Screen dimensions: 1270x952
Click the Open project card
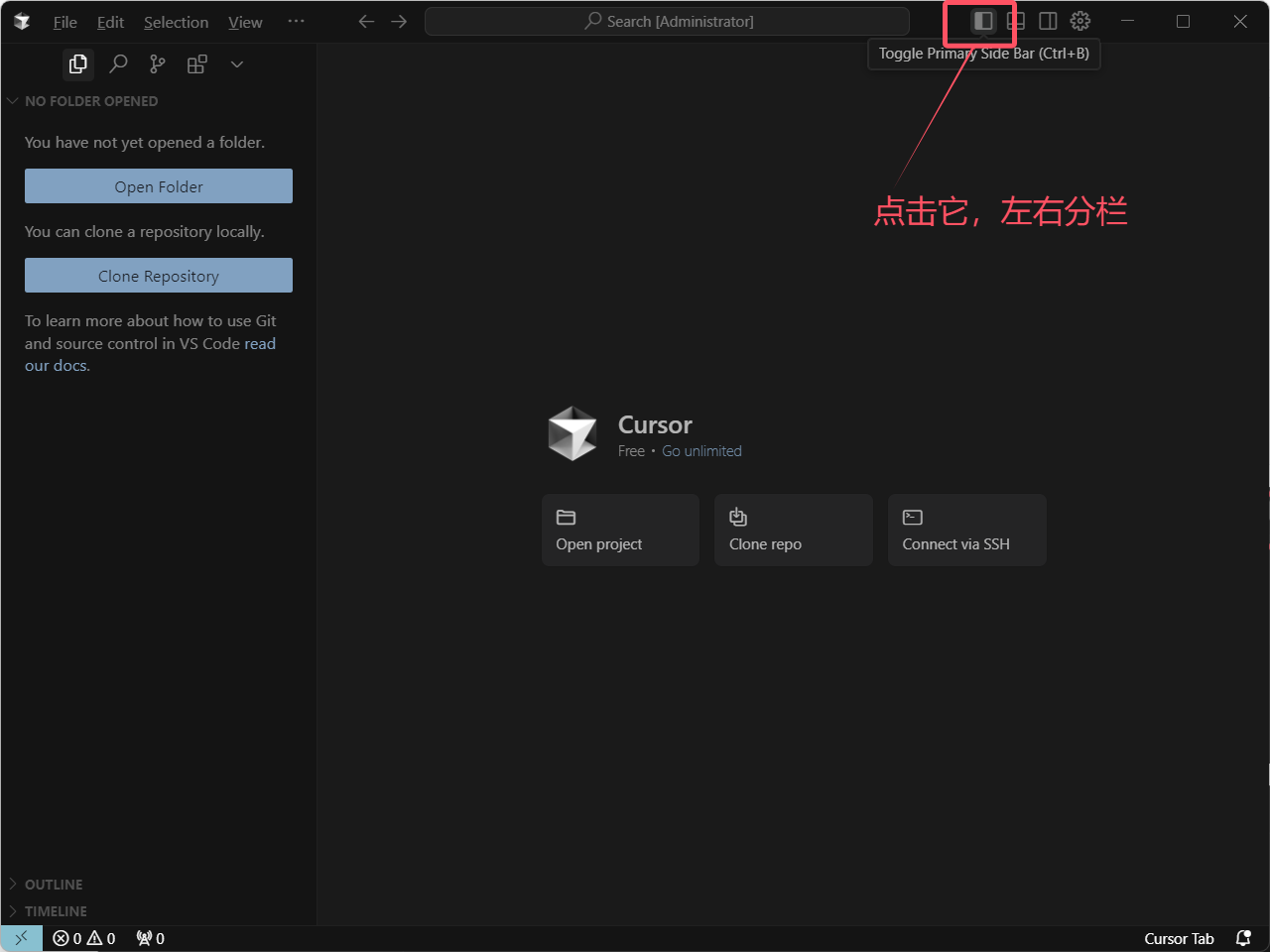tap(620, 531)
